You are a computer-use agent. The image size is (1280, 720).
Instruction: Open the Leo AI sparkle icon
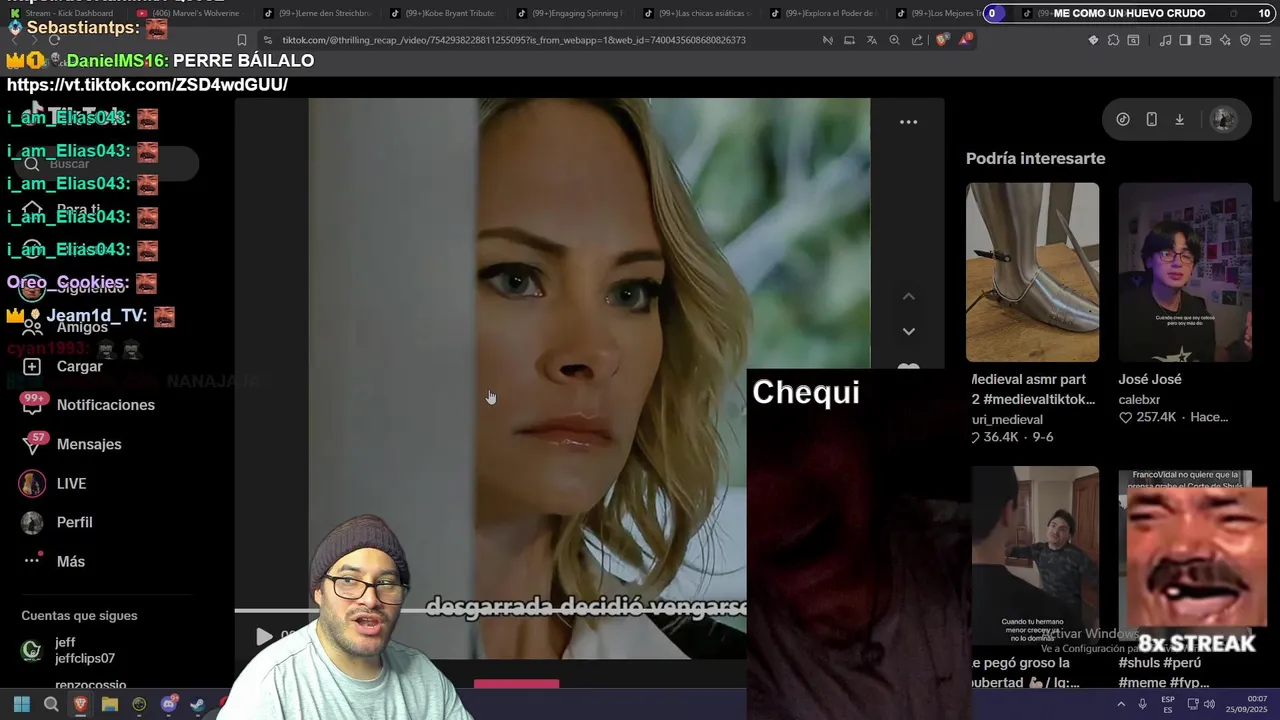click(x=1225, y=40)
